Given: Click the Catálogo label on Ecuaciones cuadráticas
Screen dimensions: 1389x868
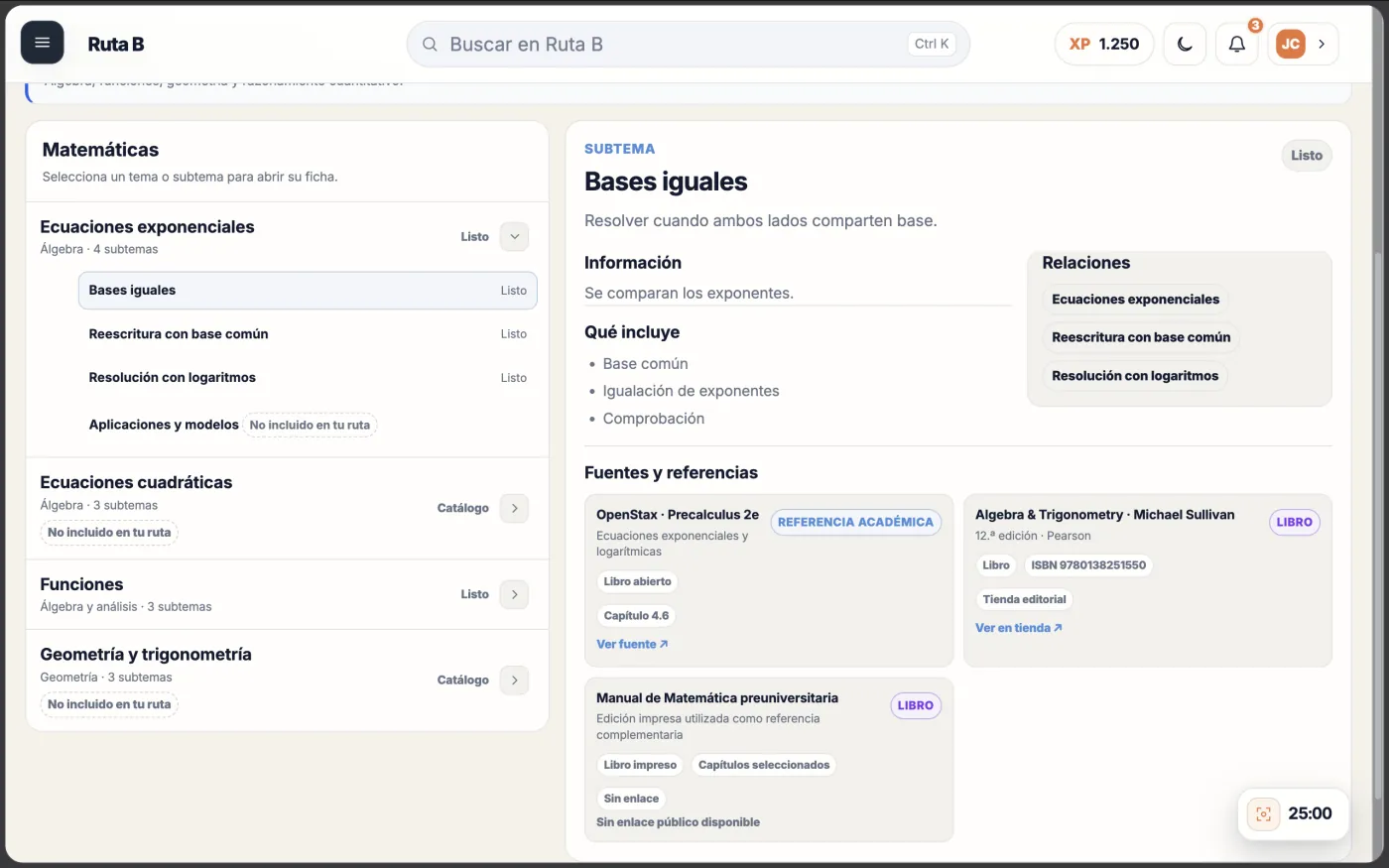Looking at the screenshot, I should pos(463,508).
